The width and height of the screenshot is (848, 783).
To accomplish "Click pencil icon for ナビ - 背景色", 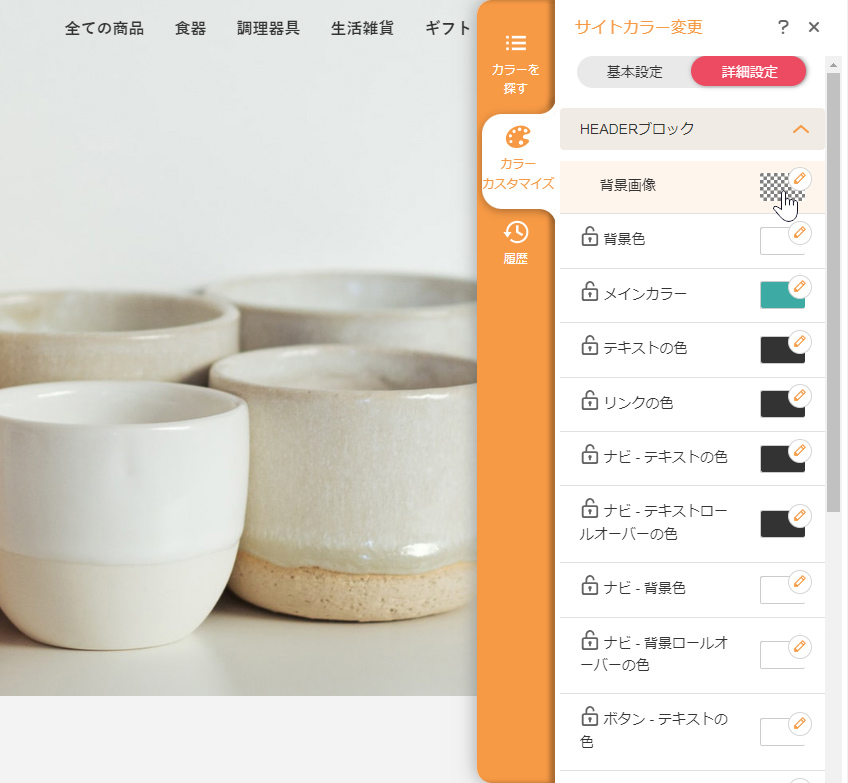I will tap(799, 581).
